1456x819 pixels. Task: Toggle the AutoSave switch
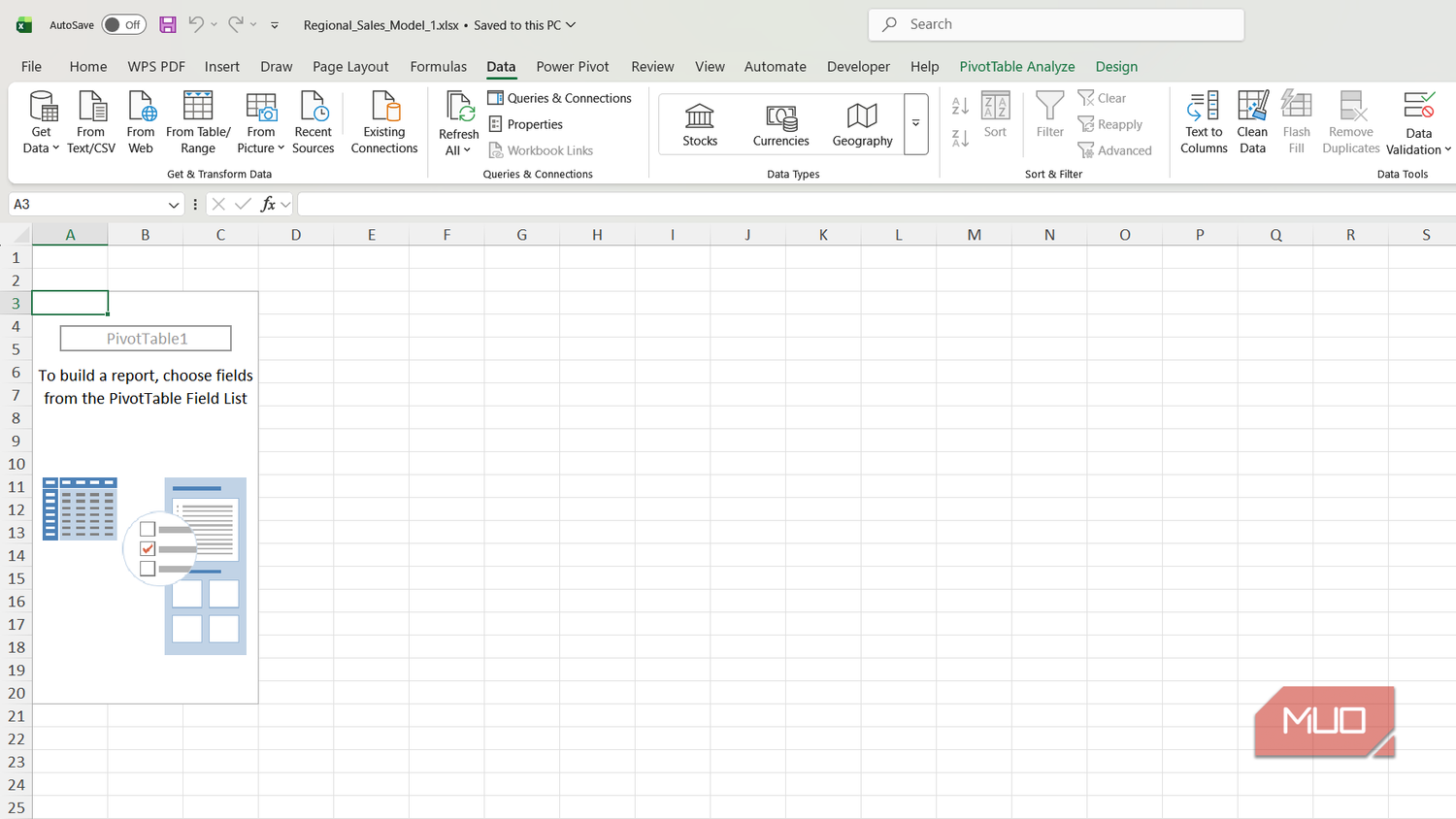point(124,24)
